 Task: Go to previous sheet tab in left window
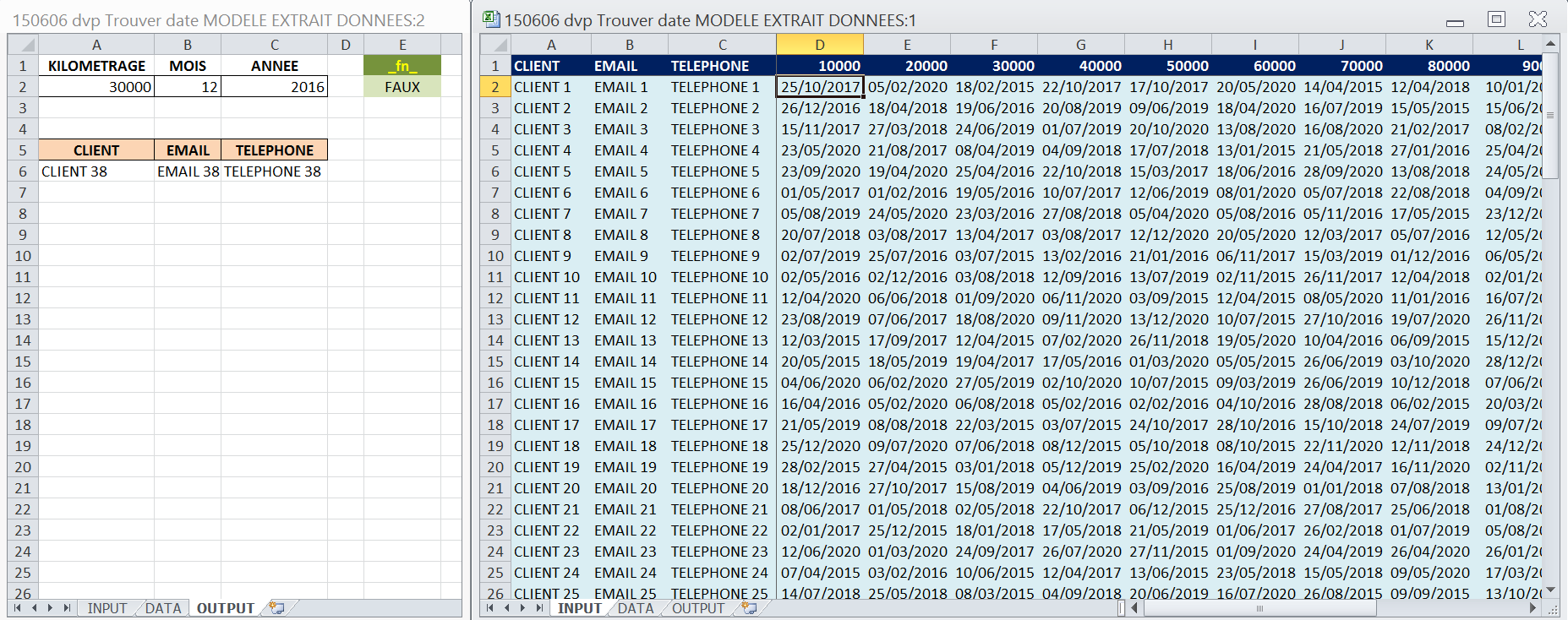[x=35, y=608]
